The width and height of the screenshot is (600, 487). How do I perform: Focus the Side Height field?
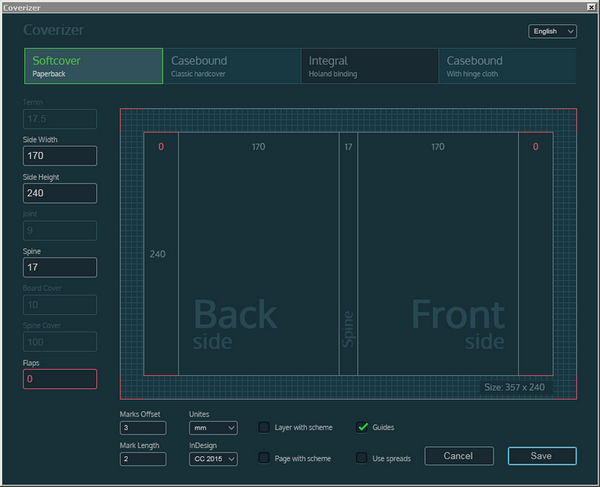pyautogui.click(x=59, y=193)
